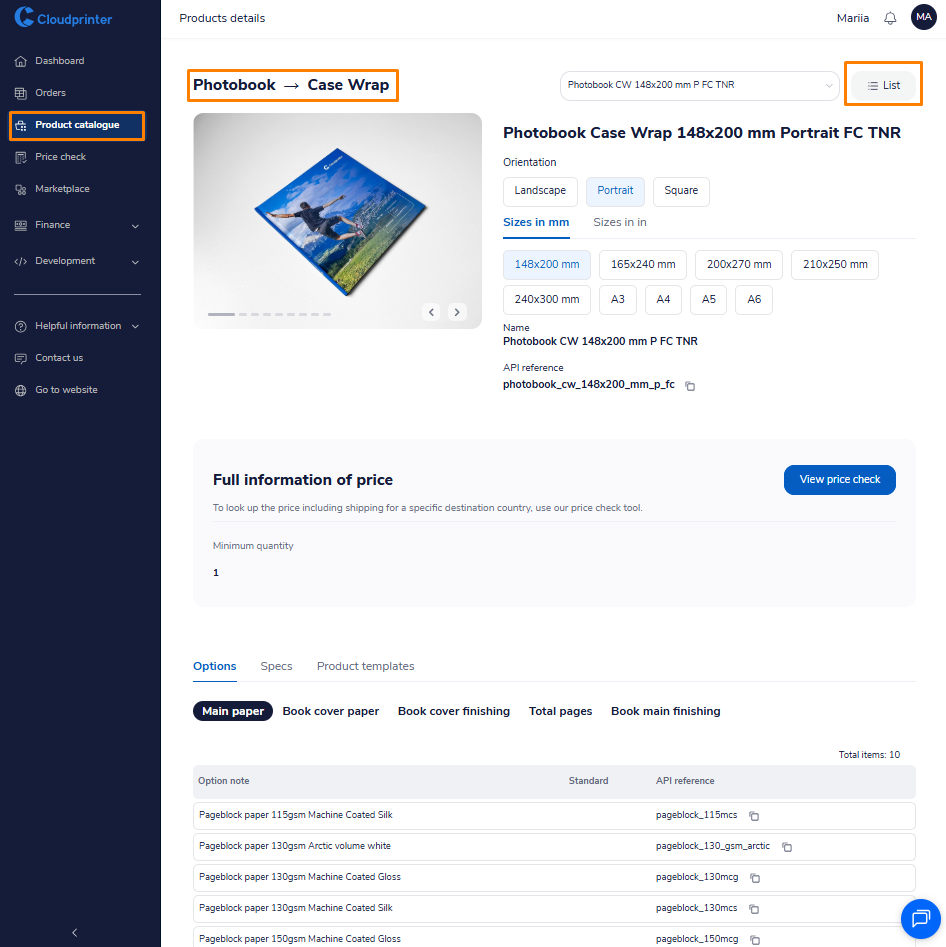Select Portrait orientation
The height and width of the screenshot is (947, 946).
pyautogui.click(x=615, y=191)
